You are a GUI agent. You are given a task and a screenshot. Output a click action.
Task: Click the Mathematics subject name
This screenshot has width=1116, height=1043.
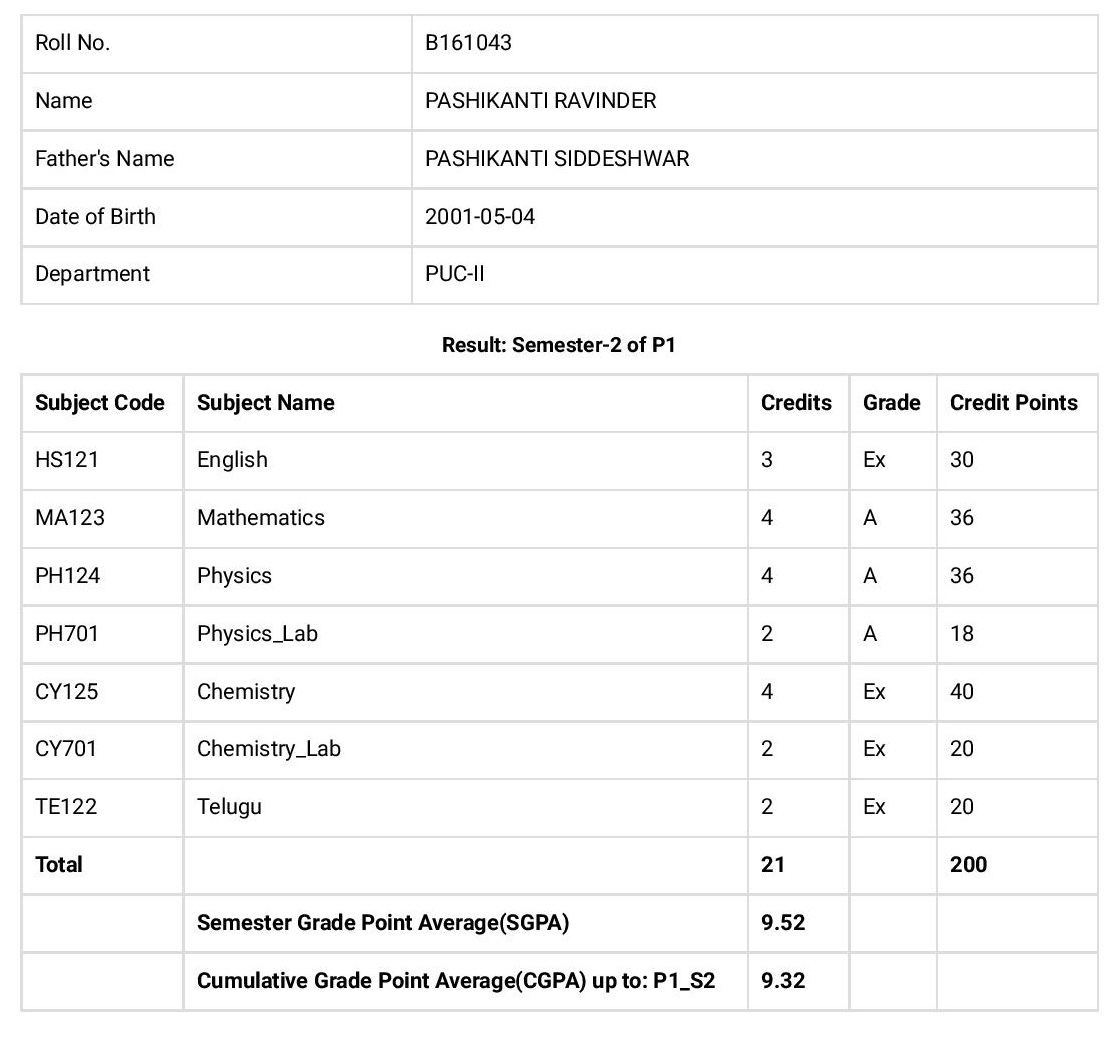point(261,518)
